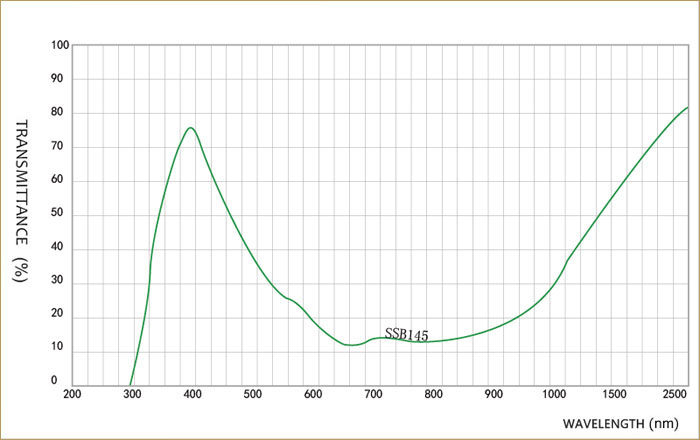Select the 200 wavelength tick label
The height and width of the screenshot is (440, 700).
(x=72, y=394)
